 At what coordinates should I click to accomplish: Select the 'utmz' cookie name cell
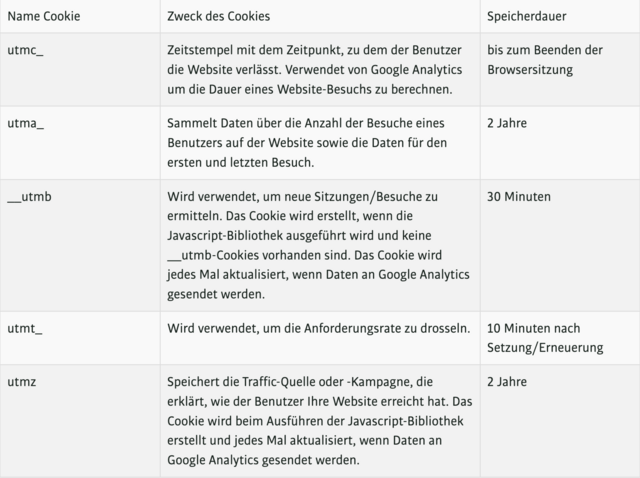pyautogui.click(x=22, y=382)
